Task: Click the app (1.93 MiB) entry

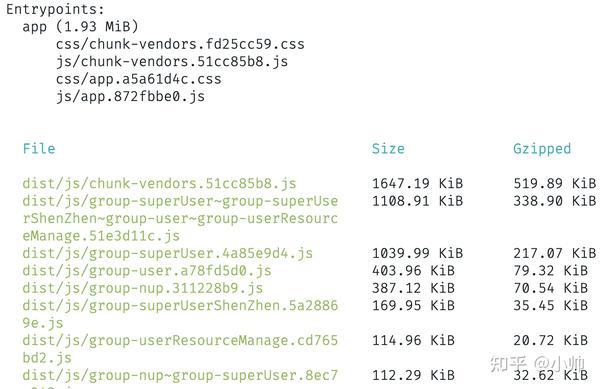Action: pyautogui.click(x=80, y=27)
